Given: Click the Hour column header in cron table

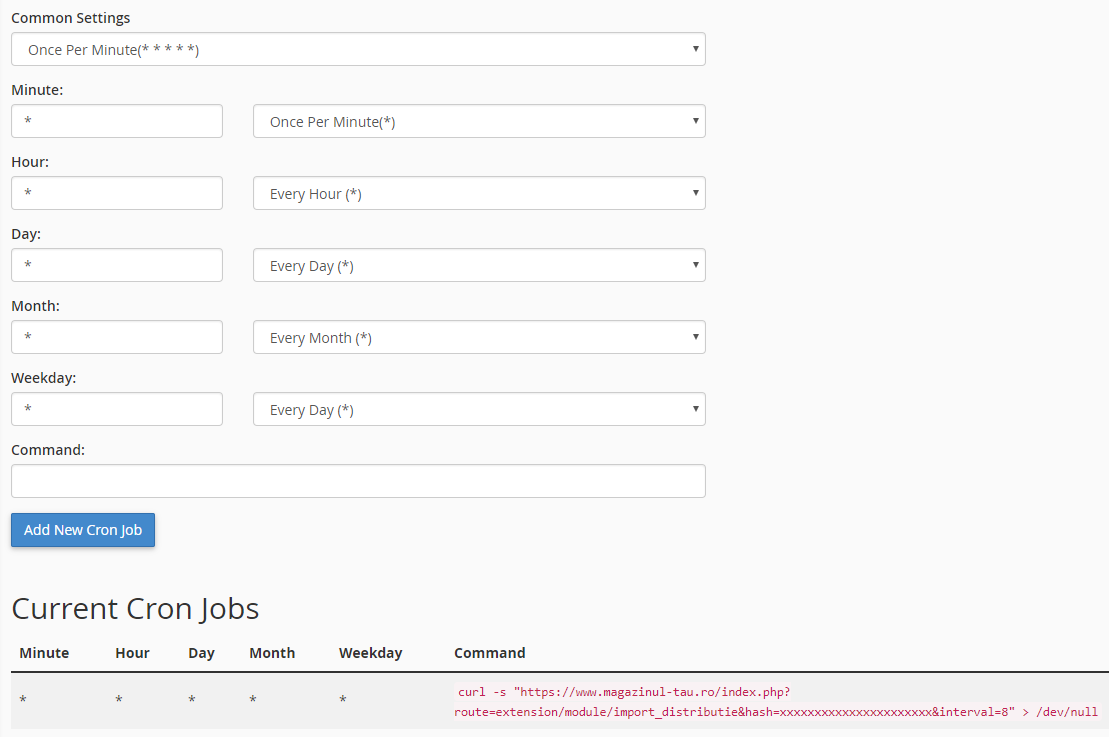Looking at the screenshot, I should [x=132, y=653].
